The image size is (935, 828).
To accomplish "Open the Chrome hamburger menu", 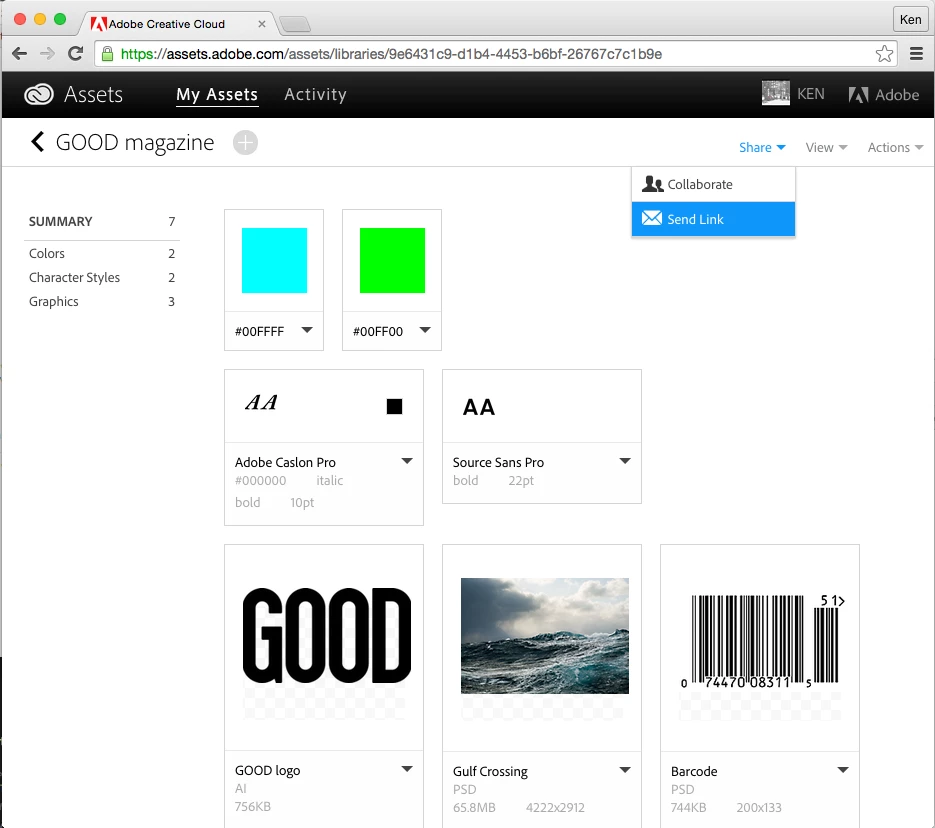I will tap(917, 54).
